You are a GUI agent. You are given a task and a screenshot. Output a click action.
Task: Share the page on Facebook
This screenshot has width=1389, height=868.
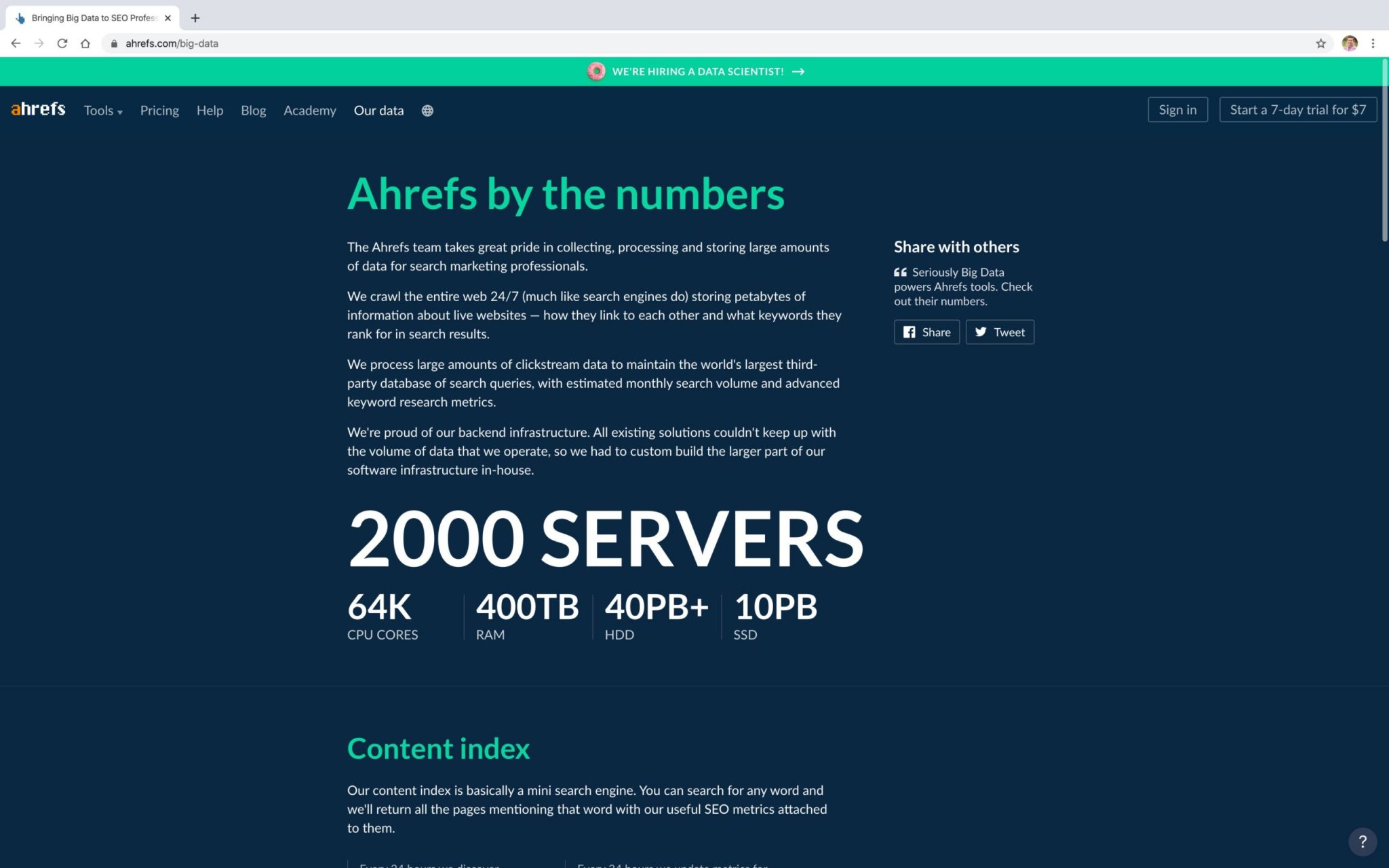(926, 332)
